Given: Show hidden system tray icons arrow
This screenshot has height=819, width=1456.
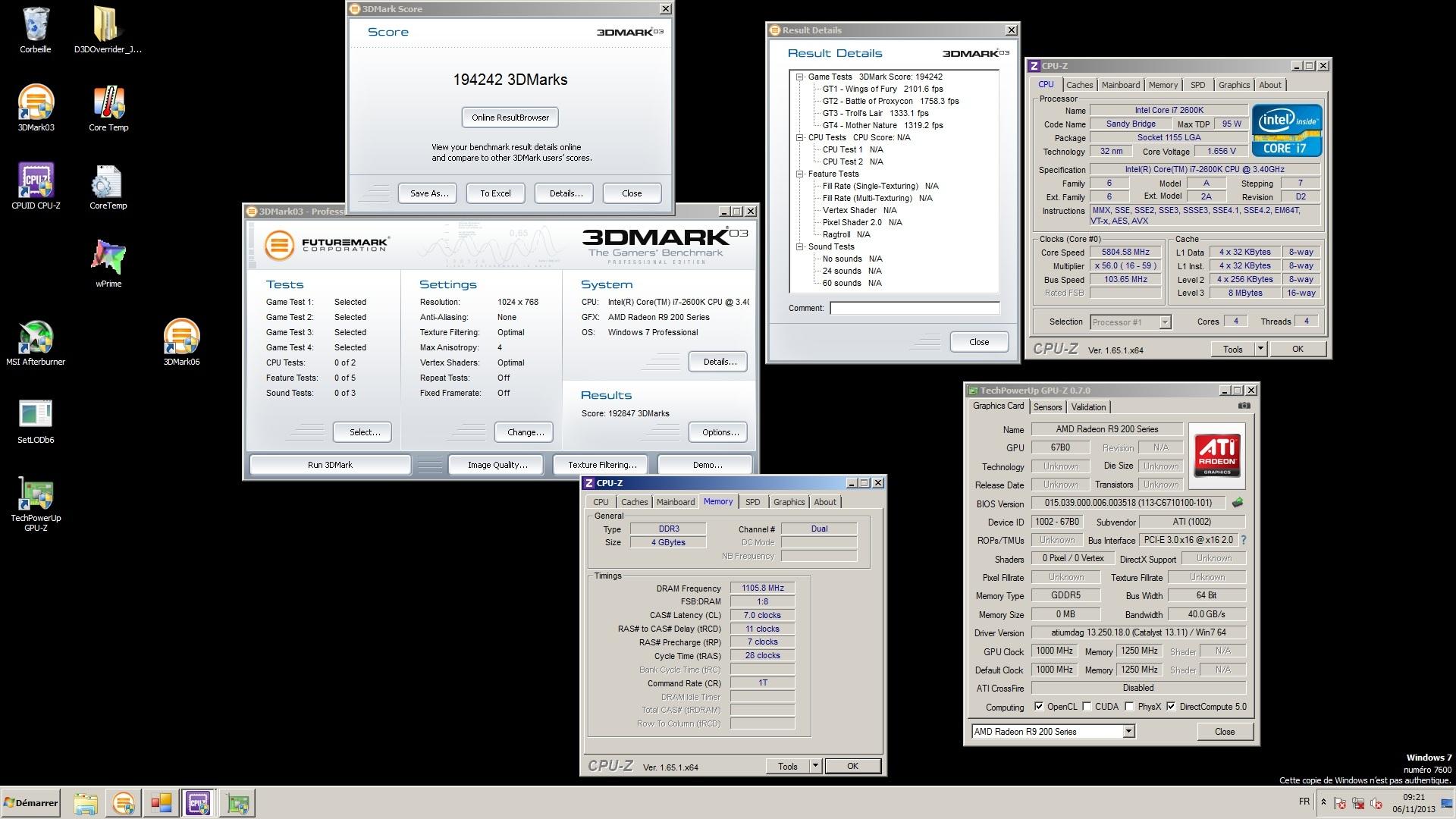Looking at the screenshot, I should tap(1323, 802).
